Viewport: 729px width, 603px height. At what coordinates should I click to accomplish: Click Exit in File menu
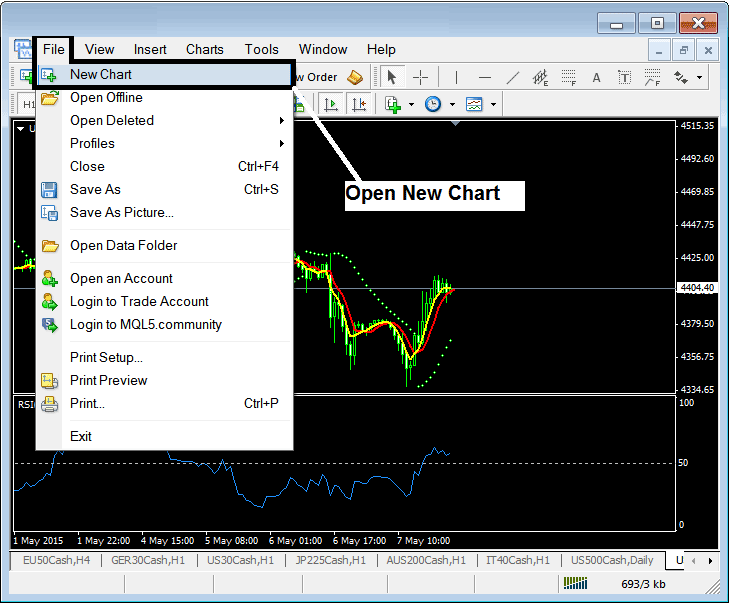point(165,437)
